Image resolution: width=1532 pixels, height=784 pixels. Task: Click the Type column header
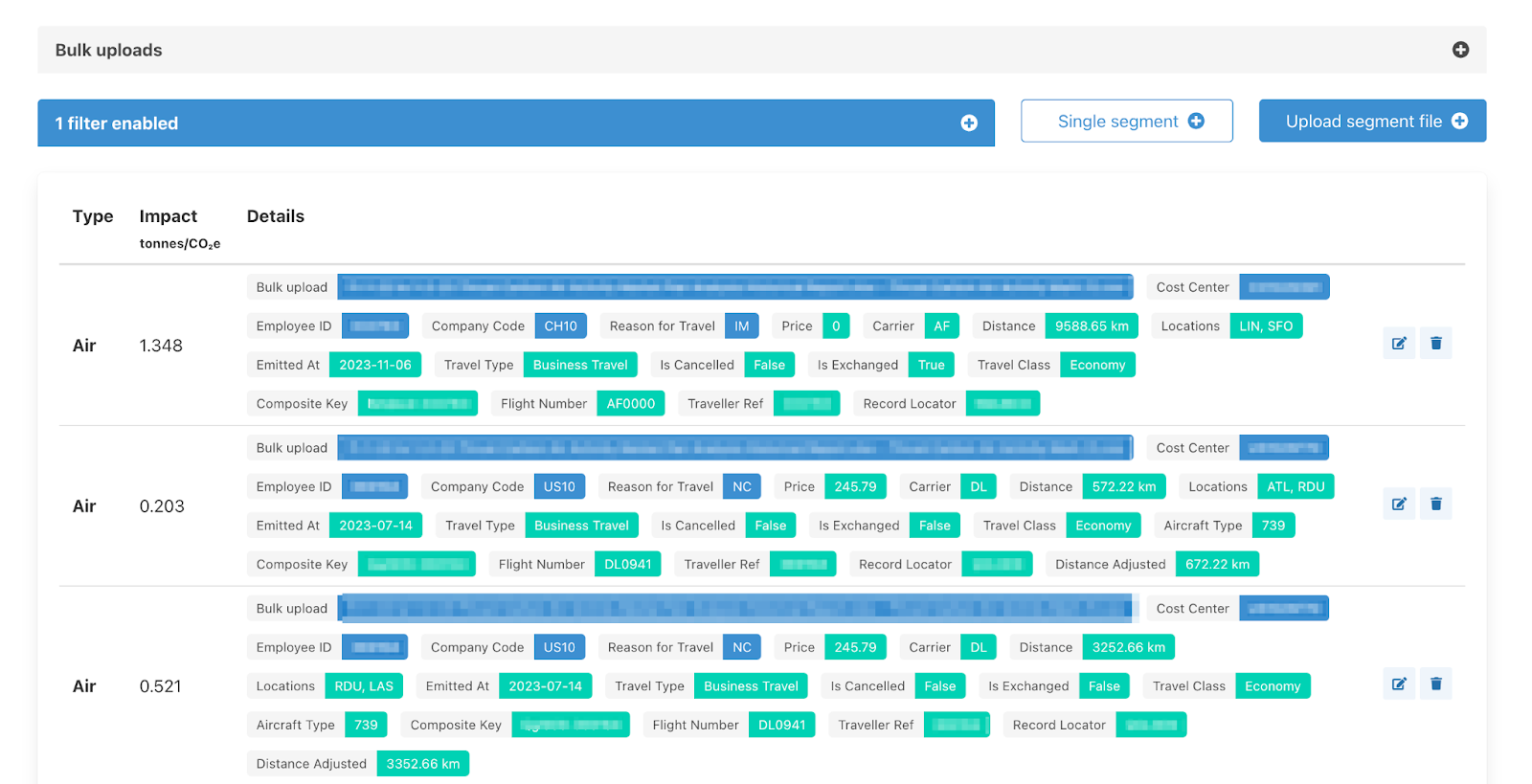tap(93, 216)
